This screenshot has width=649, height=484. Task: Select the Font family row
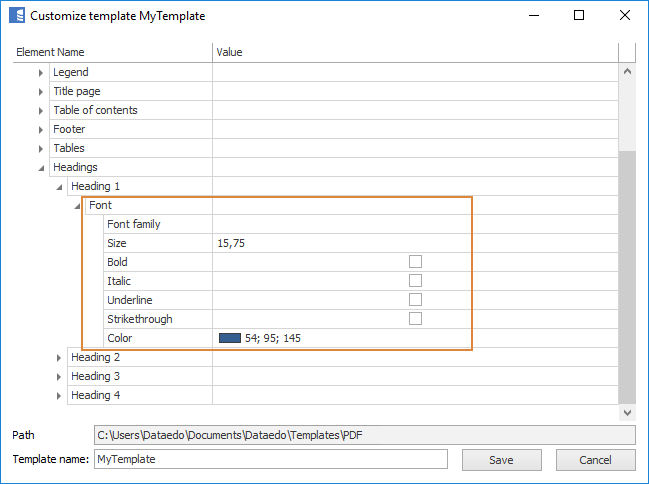tap(134, 224)
